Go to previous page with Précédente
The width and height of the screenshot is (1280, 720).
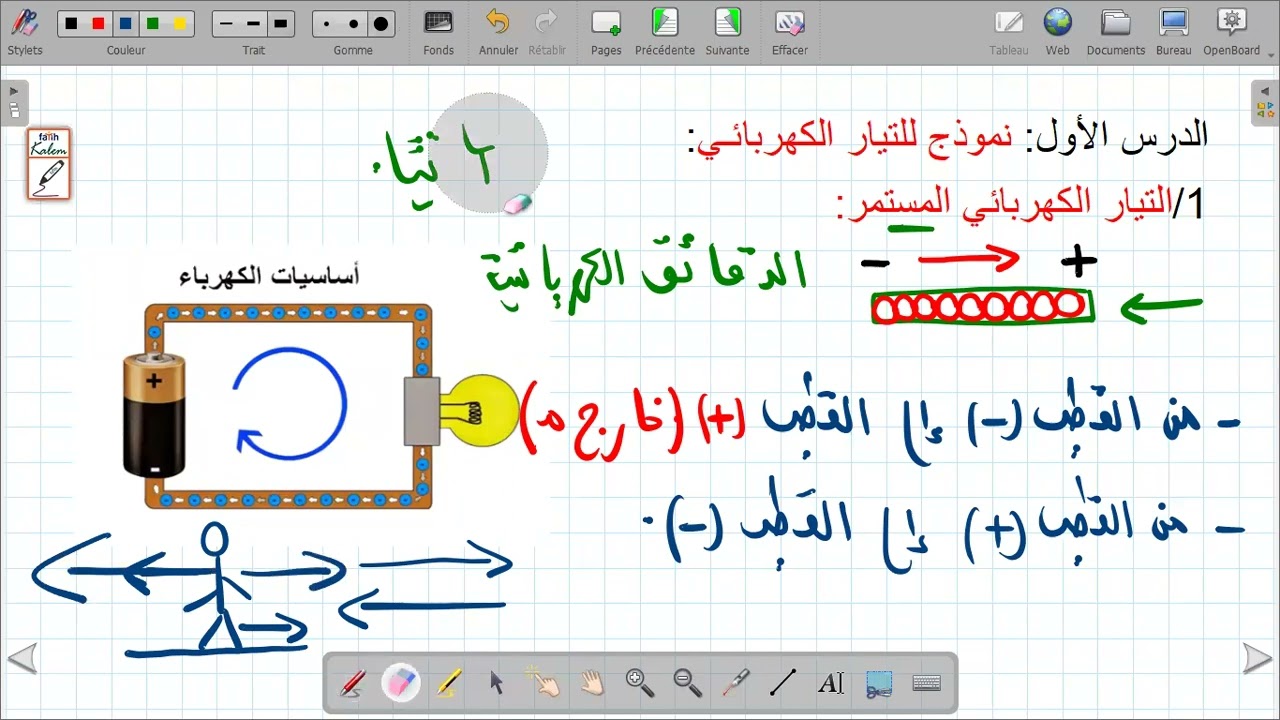tap(665, 31)
